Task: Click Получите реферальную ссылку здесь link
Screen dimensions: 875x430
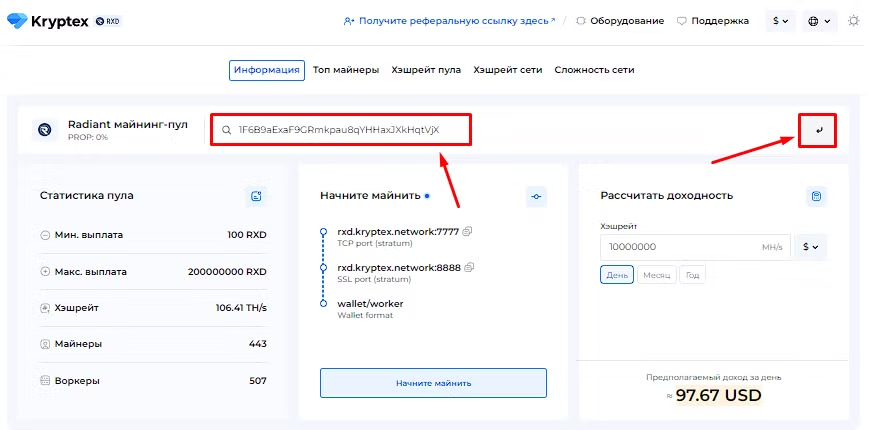Action: [x=450, y=21]
